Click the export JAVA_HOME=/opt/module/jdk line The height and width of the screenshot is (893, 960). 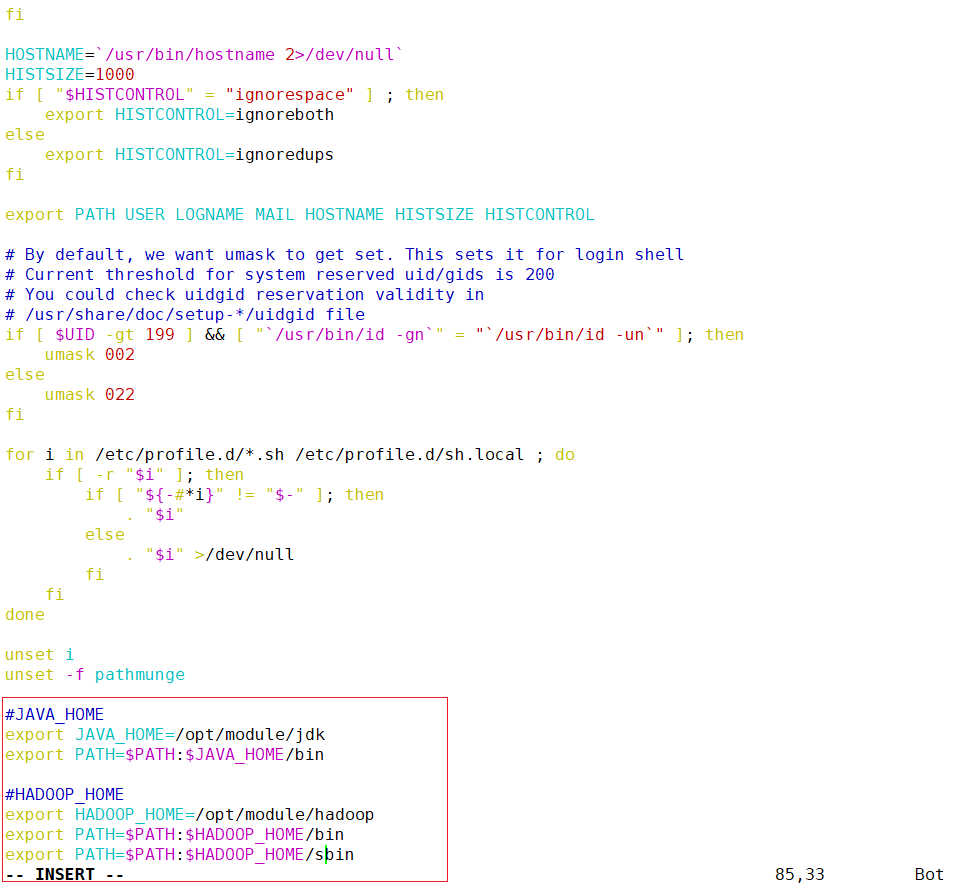click(x=165, y=734)
